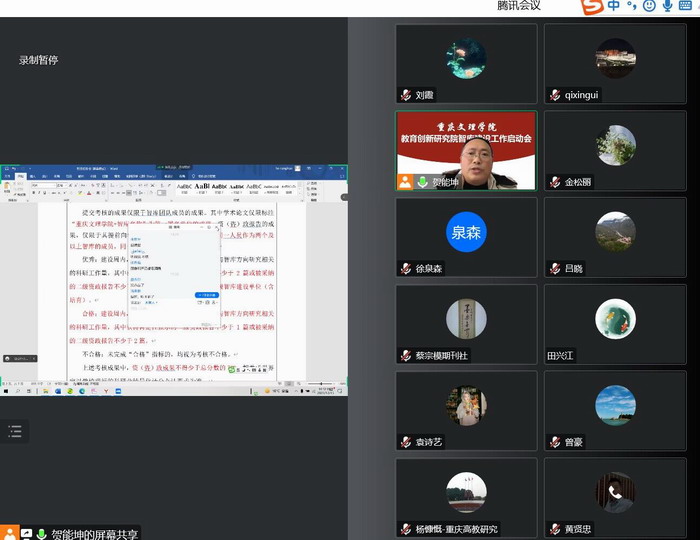Collapse arrow at Word ribbon right edge
Image resolution: width=700 pixels, height=540 pixels.
pyautogui.click(x=344, y=197)
